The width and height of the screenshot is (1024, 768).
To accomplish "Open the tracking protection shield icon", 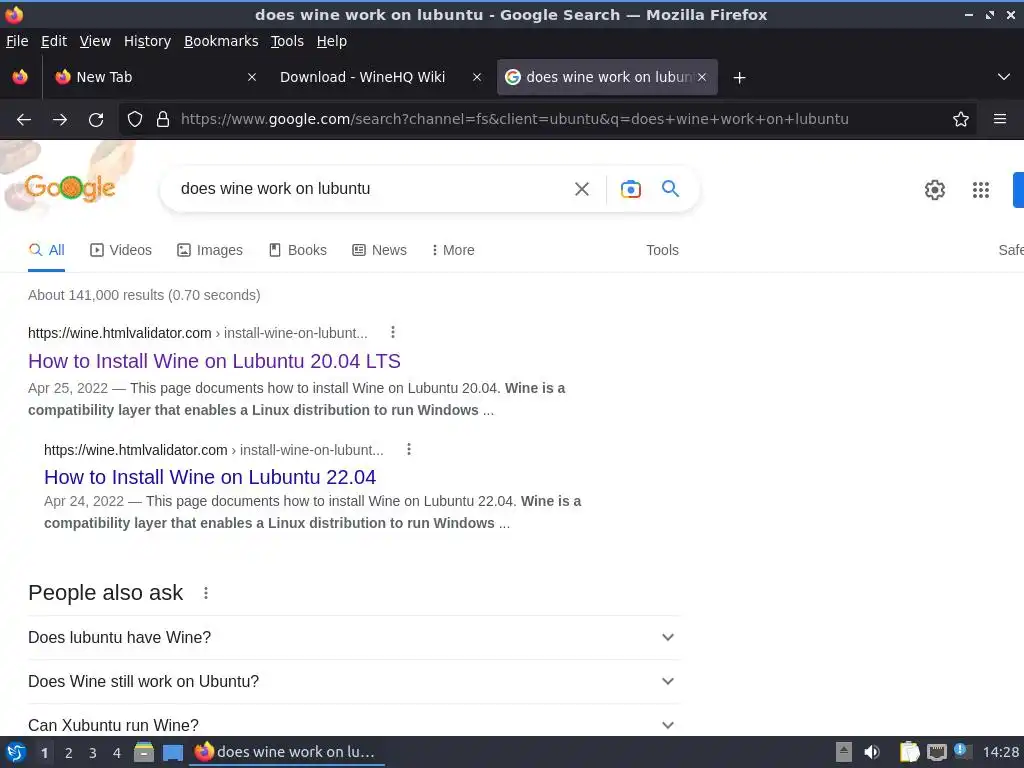I will point(135,119).
